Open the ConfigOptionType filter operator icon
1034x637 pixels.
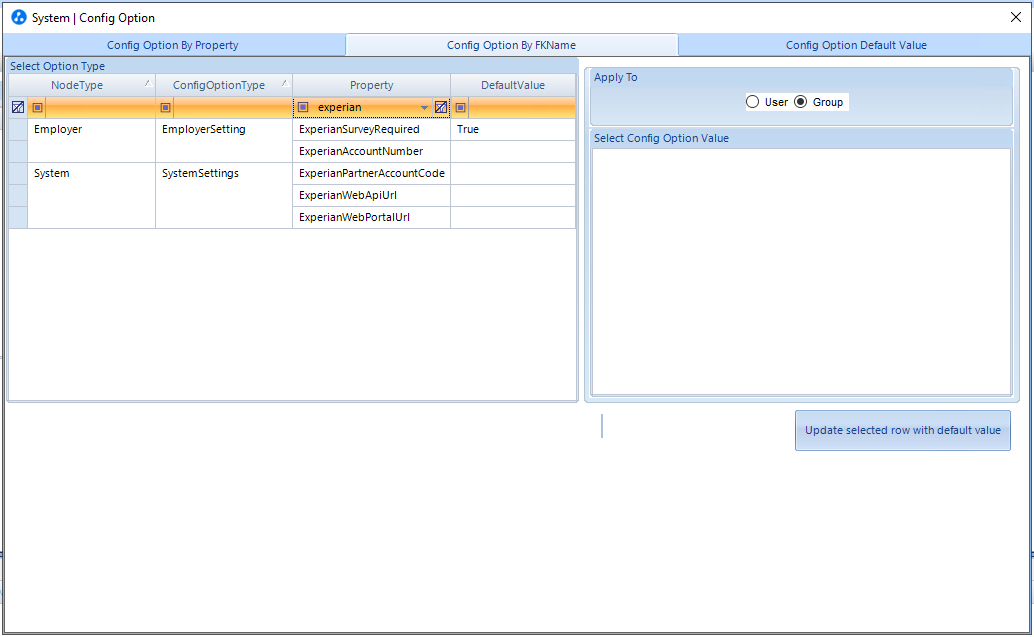[166, 107]
